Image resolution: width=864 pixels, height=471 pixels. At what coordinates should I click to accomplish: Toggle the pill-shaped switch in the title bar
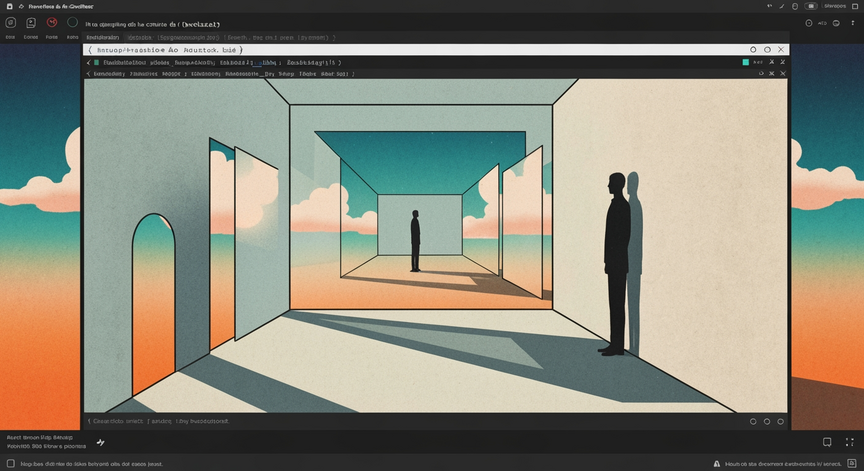pos(811,6)
